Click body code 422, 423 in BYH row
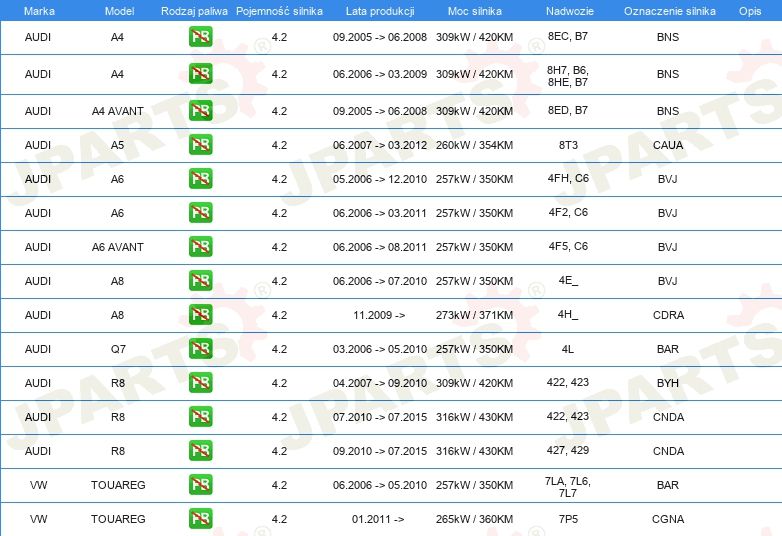The width and height of the screenshot is (782, 536). 568,382
